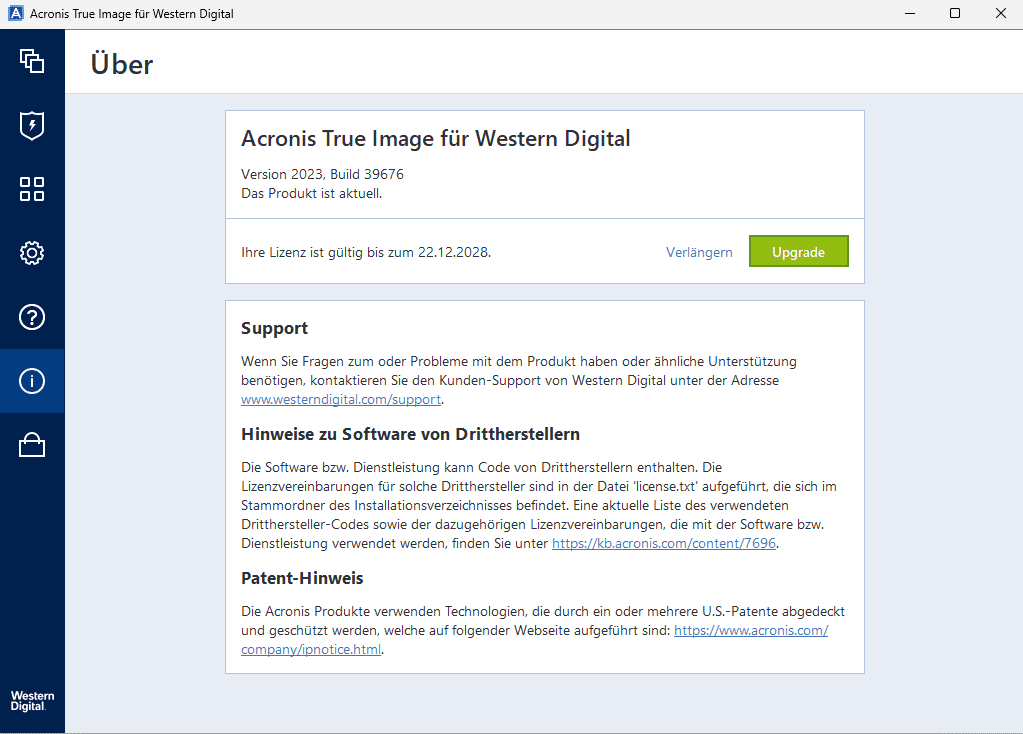Click 'Hinweise zu Software von Drittherstellern' heading

coord(410,435)
